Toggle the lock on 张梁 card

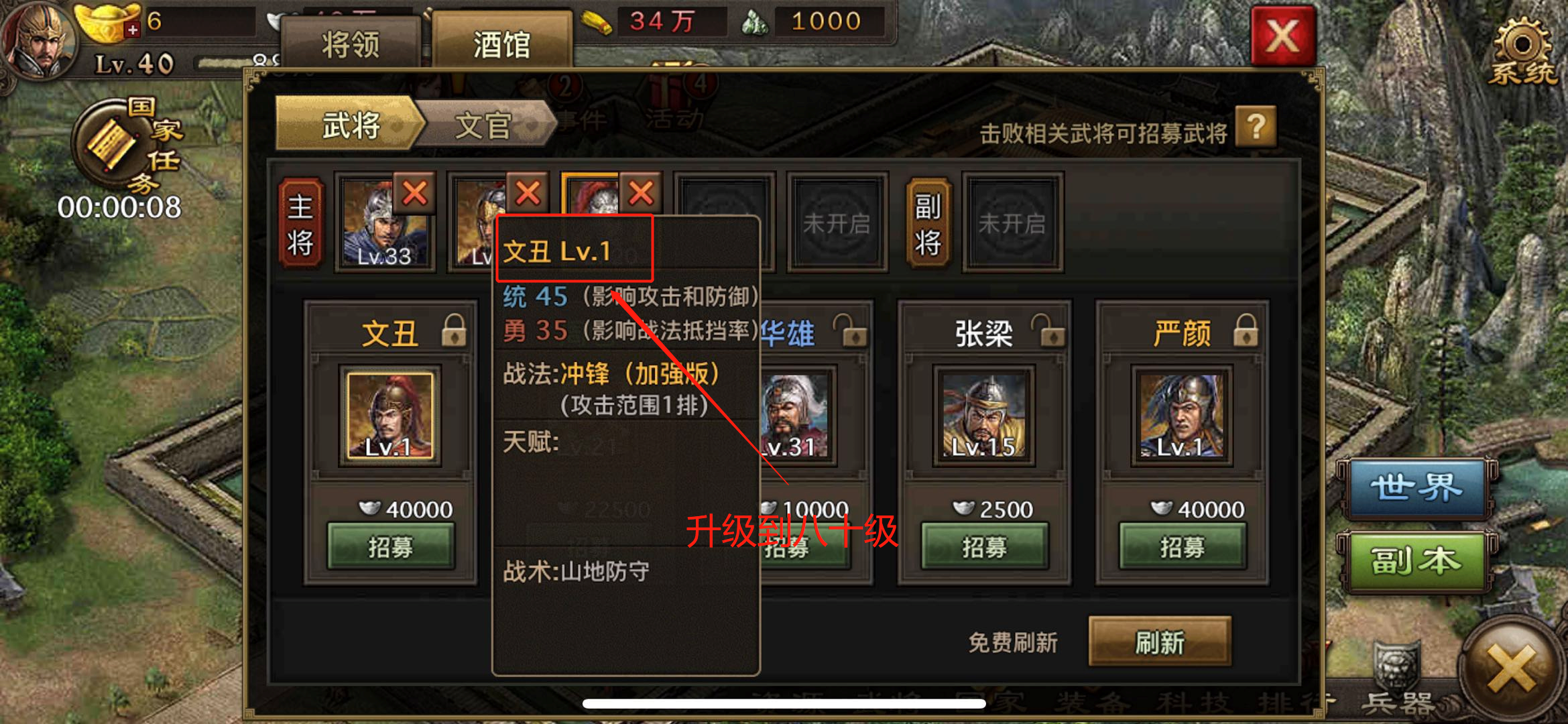(x=1048, y=330)
